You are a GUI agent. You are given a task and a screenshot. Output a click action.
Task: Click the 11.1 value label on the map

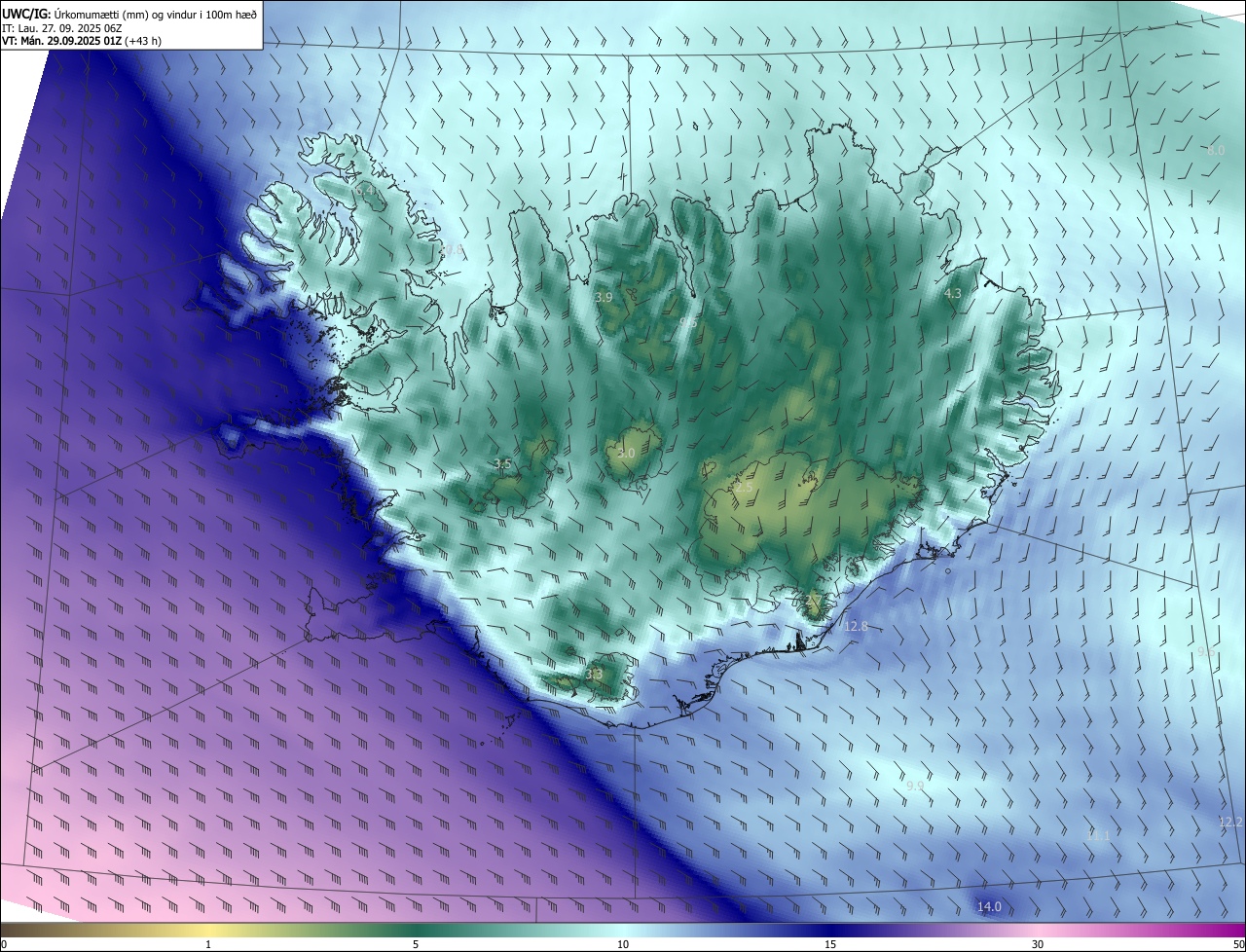tap(1098, 835)
